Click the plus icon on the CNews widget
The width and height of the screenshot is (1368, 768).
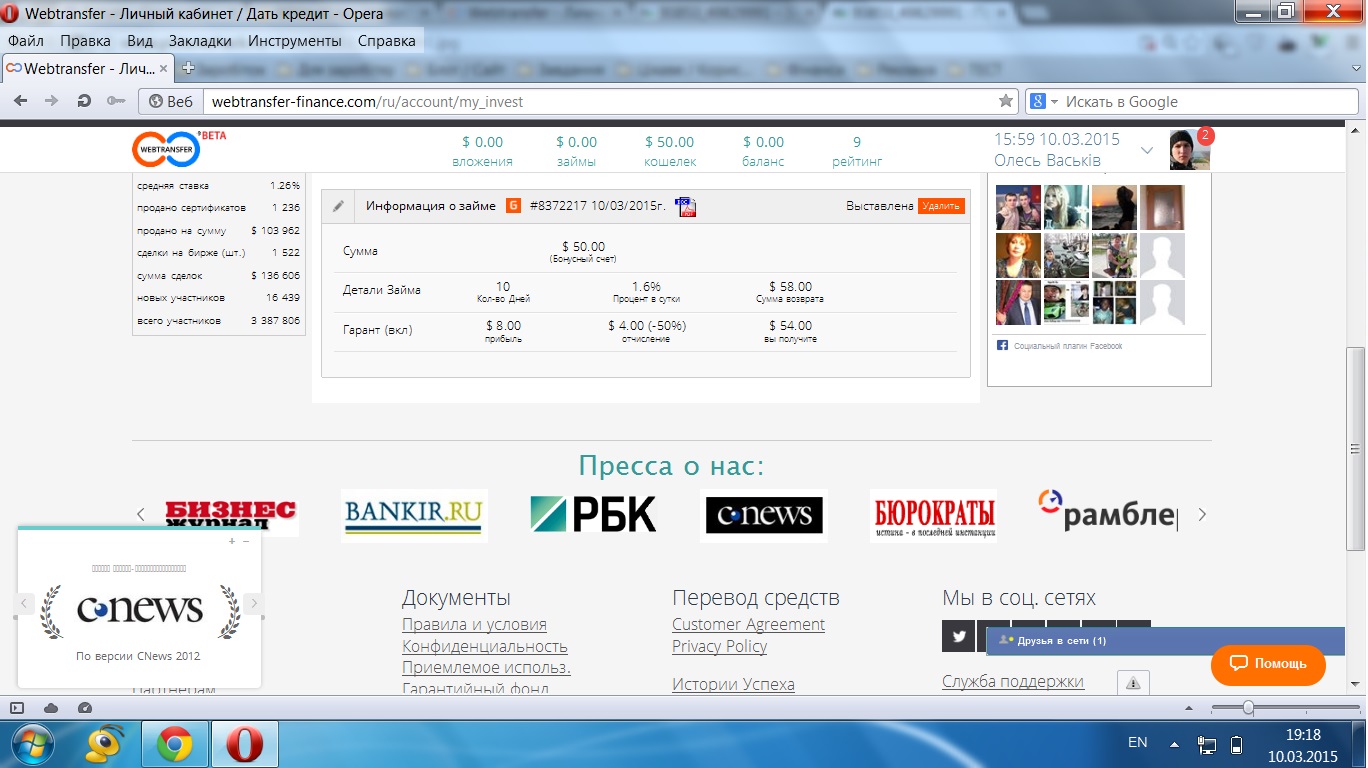pos(232,541)
